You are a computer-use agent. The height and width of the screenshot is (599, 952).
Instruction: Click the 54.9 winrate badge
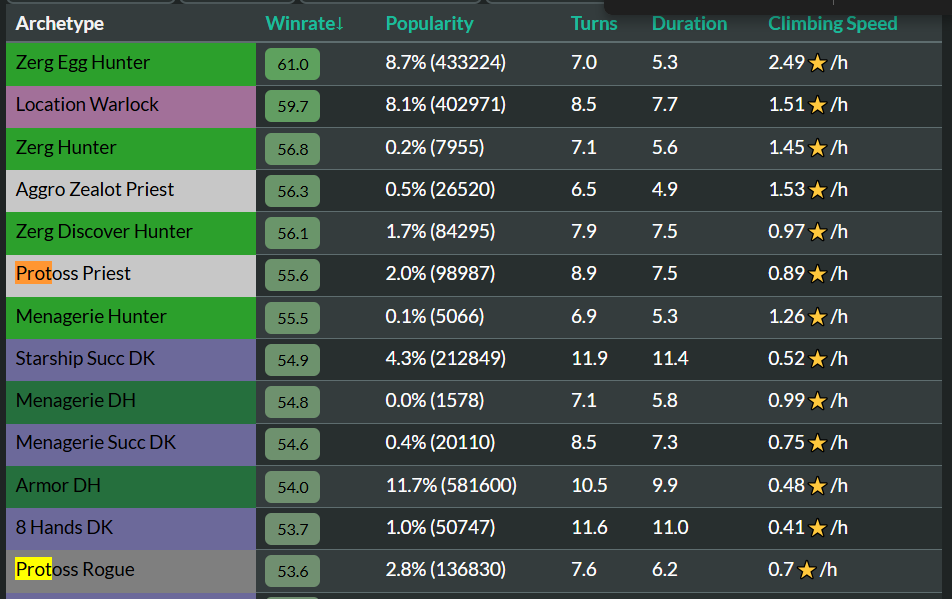[x=293, y=360]
